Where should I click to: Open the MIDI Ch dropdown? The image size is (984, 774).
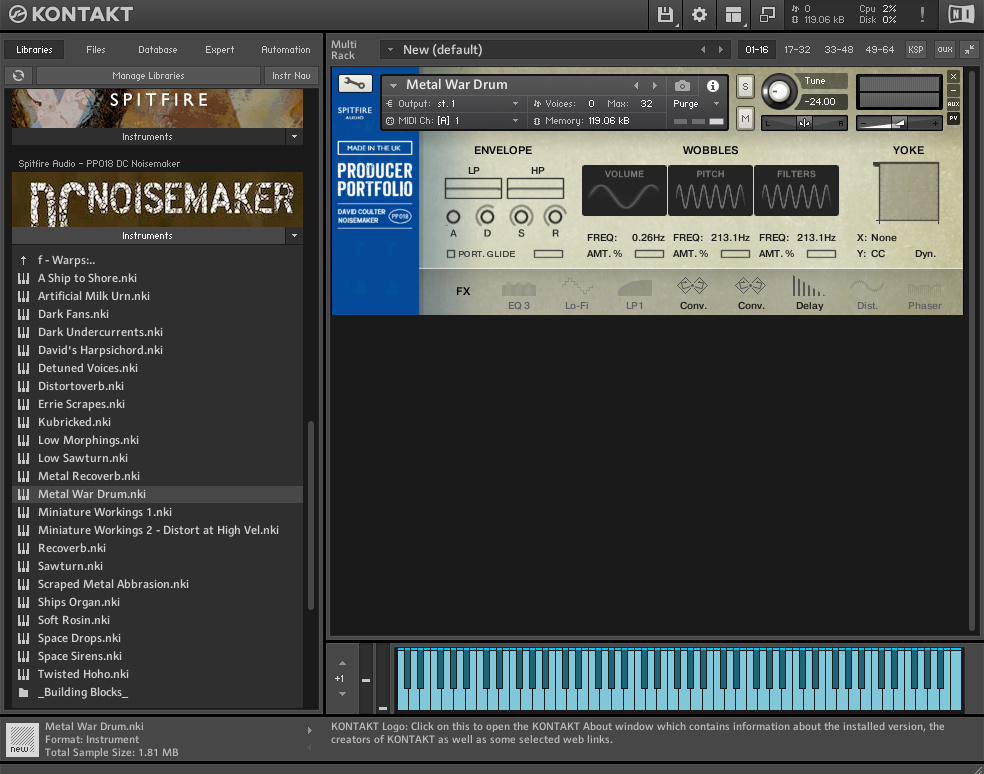(x=515, y=121)
